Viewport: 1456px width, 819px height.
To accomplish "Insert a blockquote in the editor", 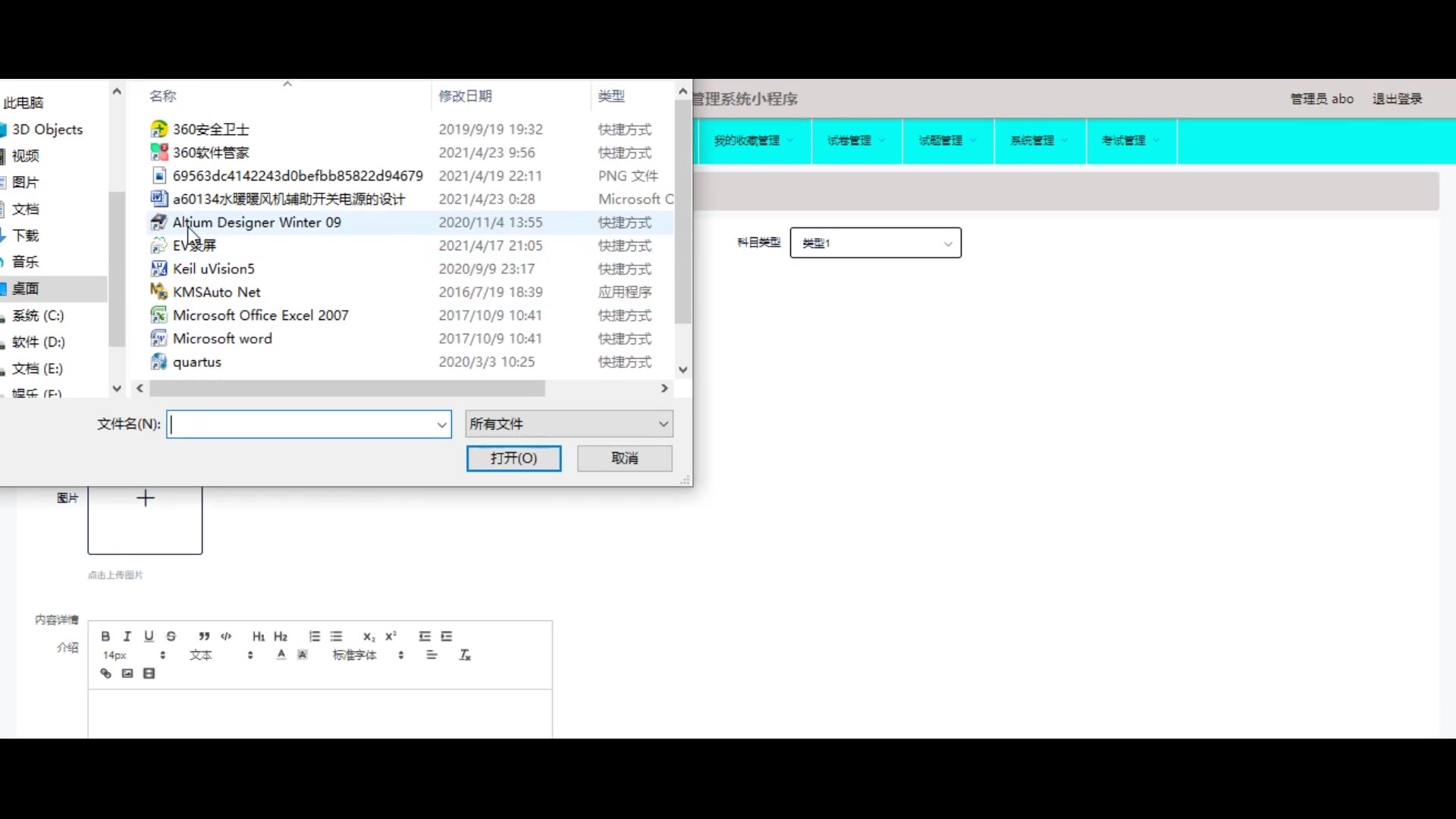I will [204, 636].
